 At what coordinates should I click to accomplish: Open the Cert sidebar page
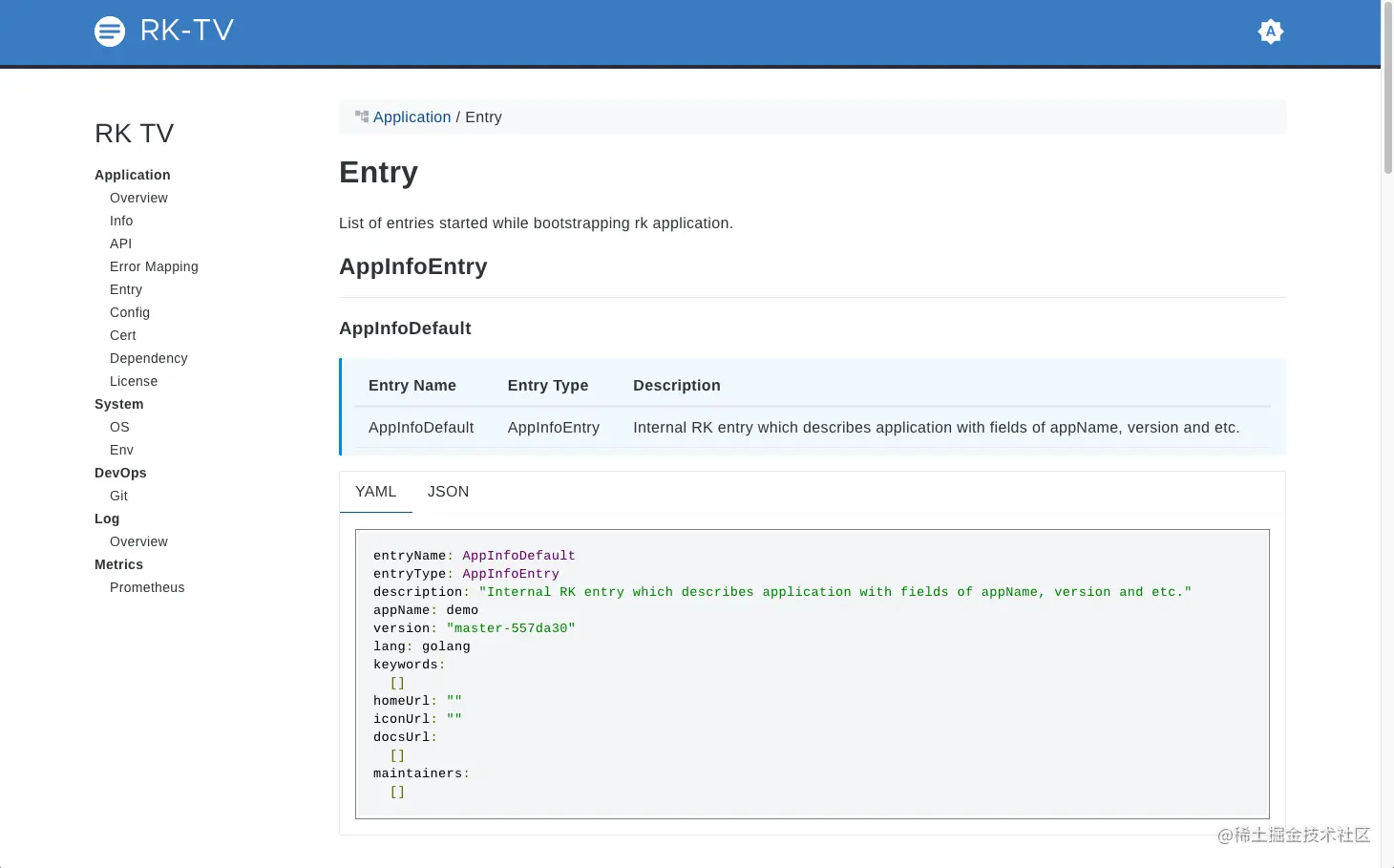[123, 335]
